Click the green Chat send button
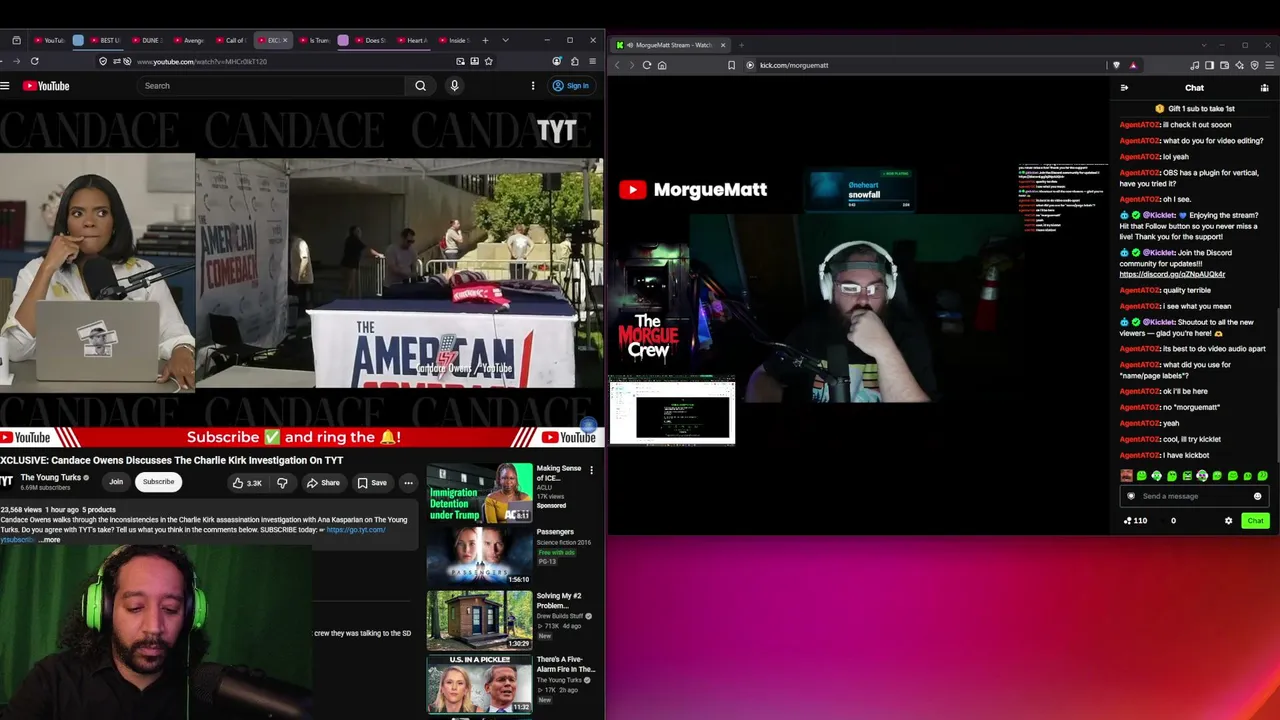The height and width of the screenshot is (720, 1280). point(1255,521)
